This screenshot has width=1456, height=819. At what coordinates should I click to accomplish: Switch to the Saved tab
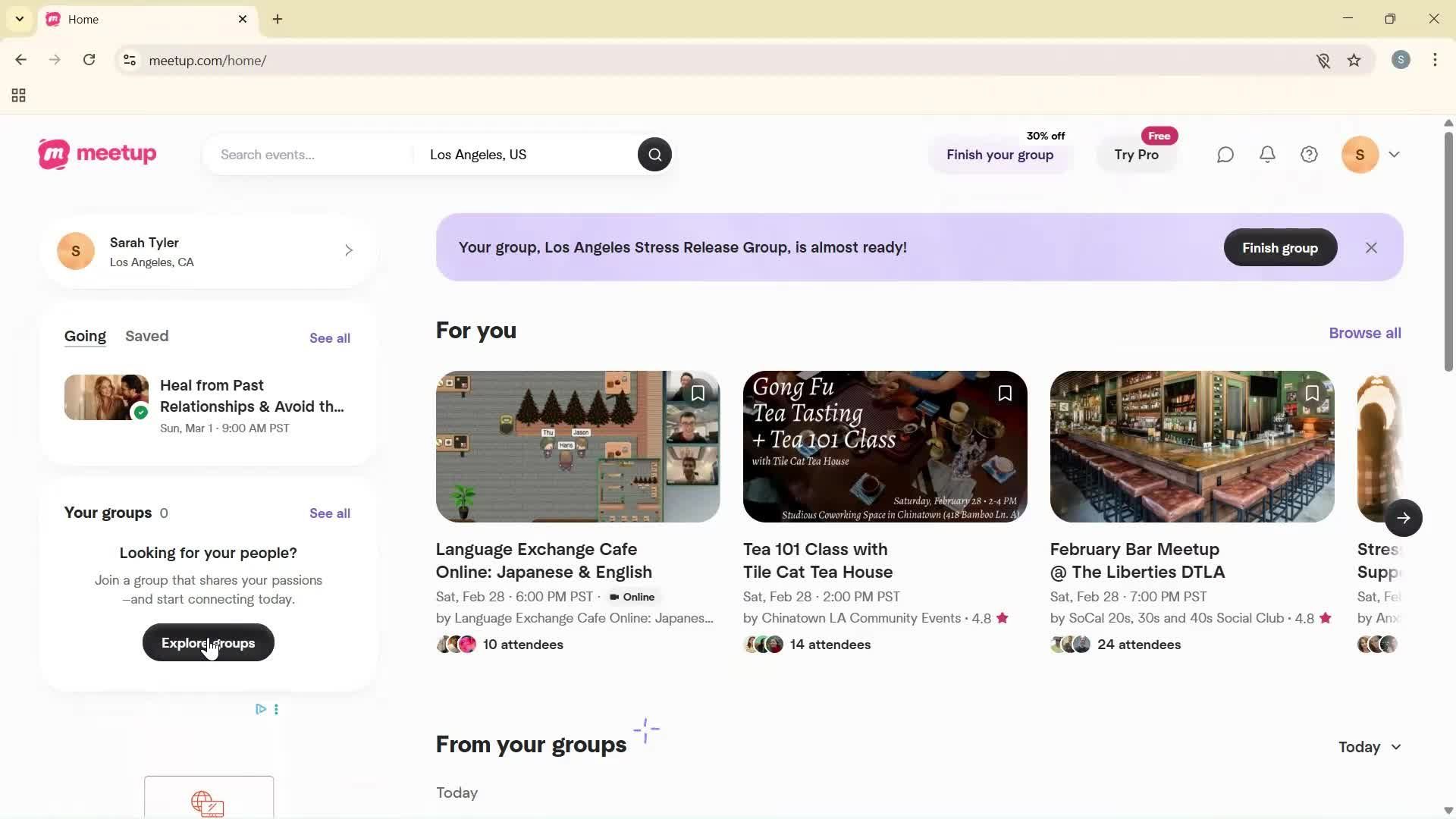click(x=147, y=336)
